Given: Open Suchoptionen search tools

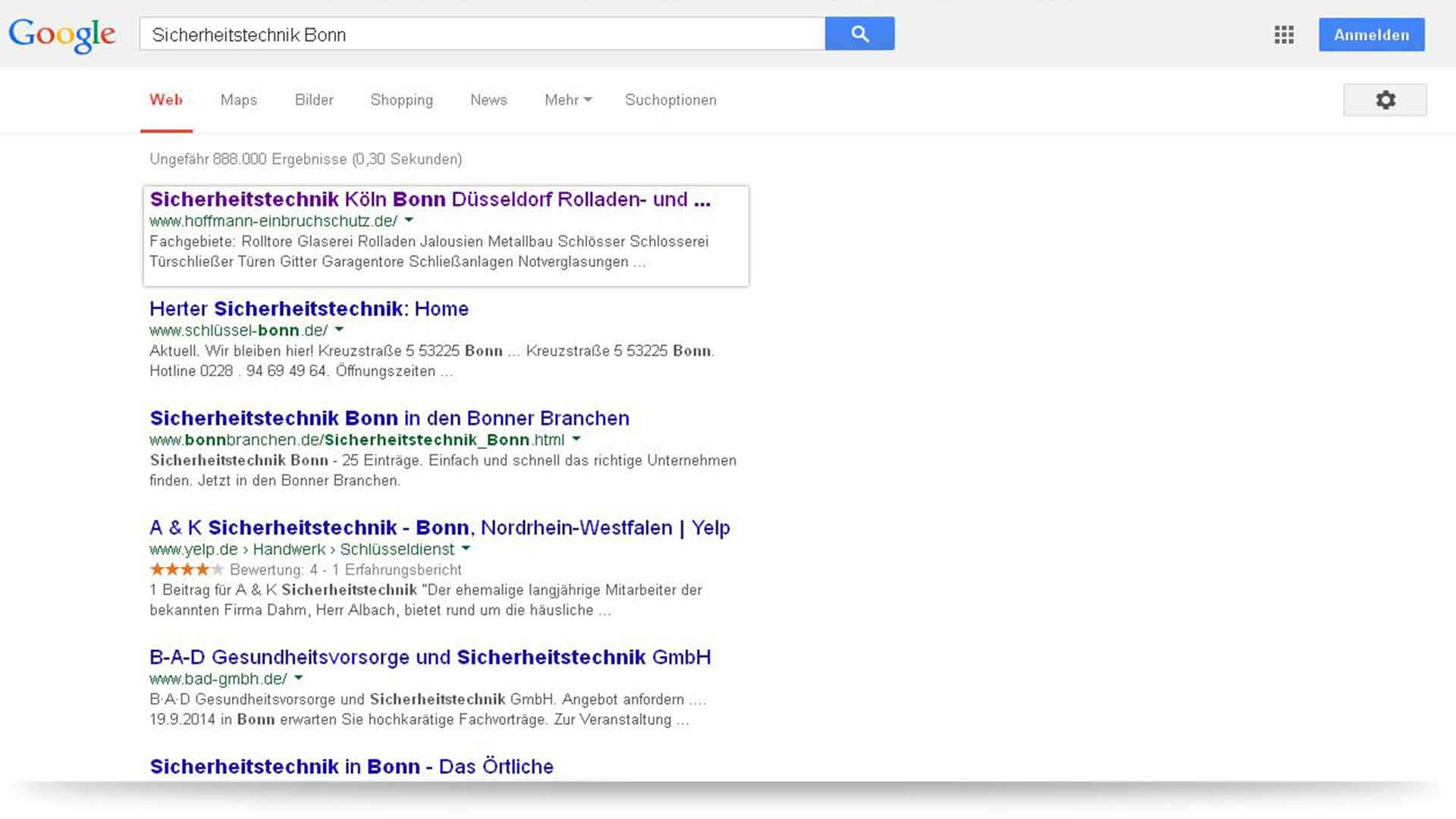Looking at the screenshot, I should (670, 100).
